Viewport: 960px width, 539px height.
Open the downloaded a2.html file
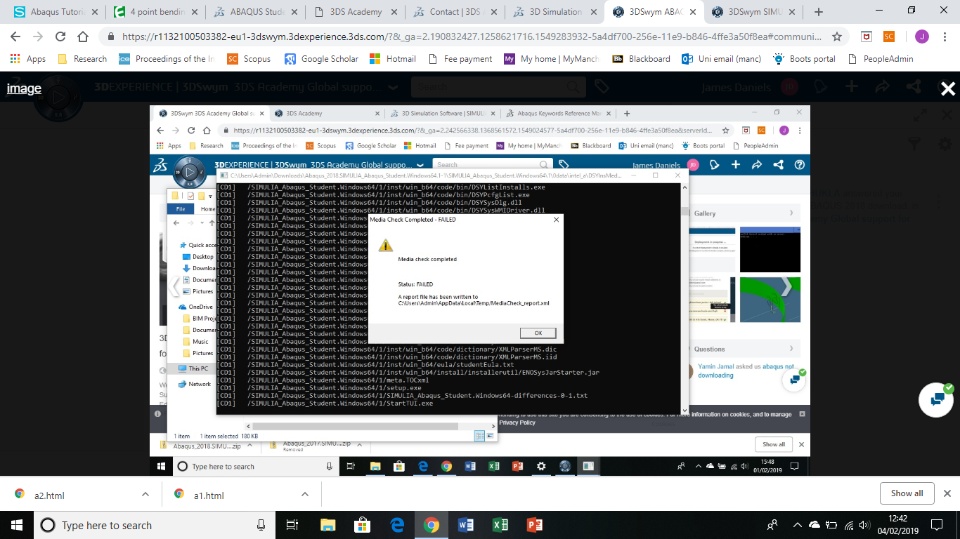[49, 495]
